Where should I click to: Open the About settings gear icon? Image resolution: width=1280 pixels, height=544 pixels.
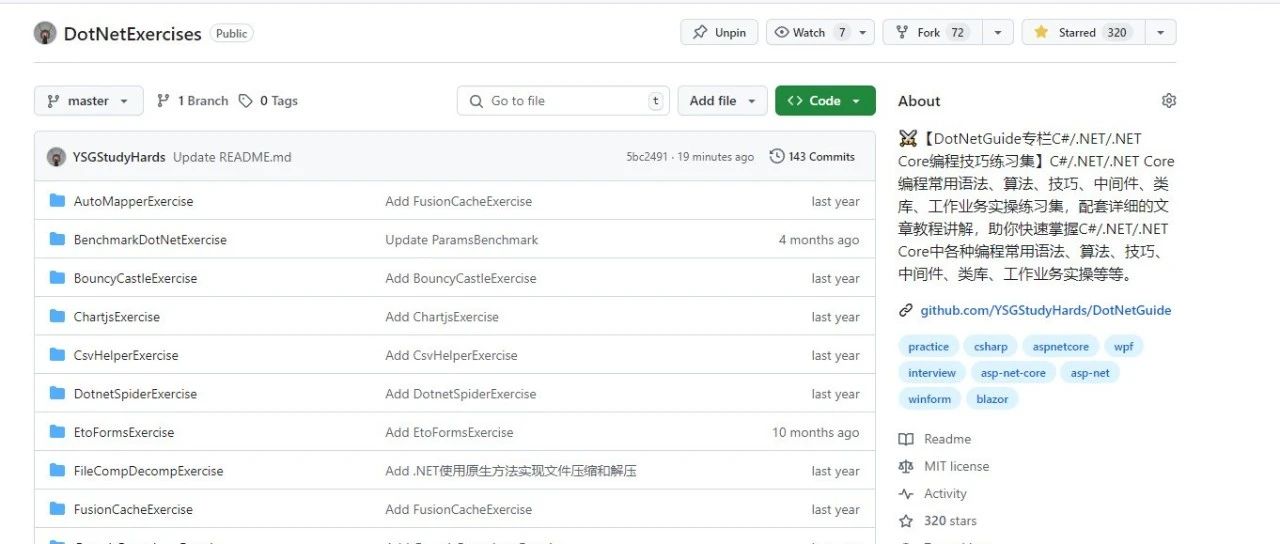coord(1169,101)
